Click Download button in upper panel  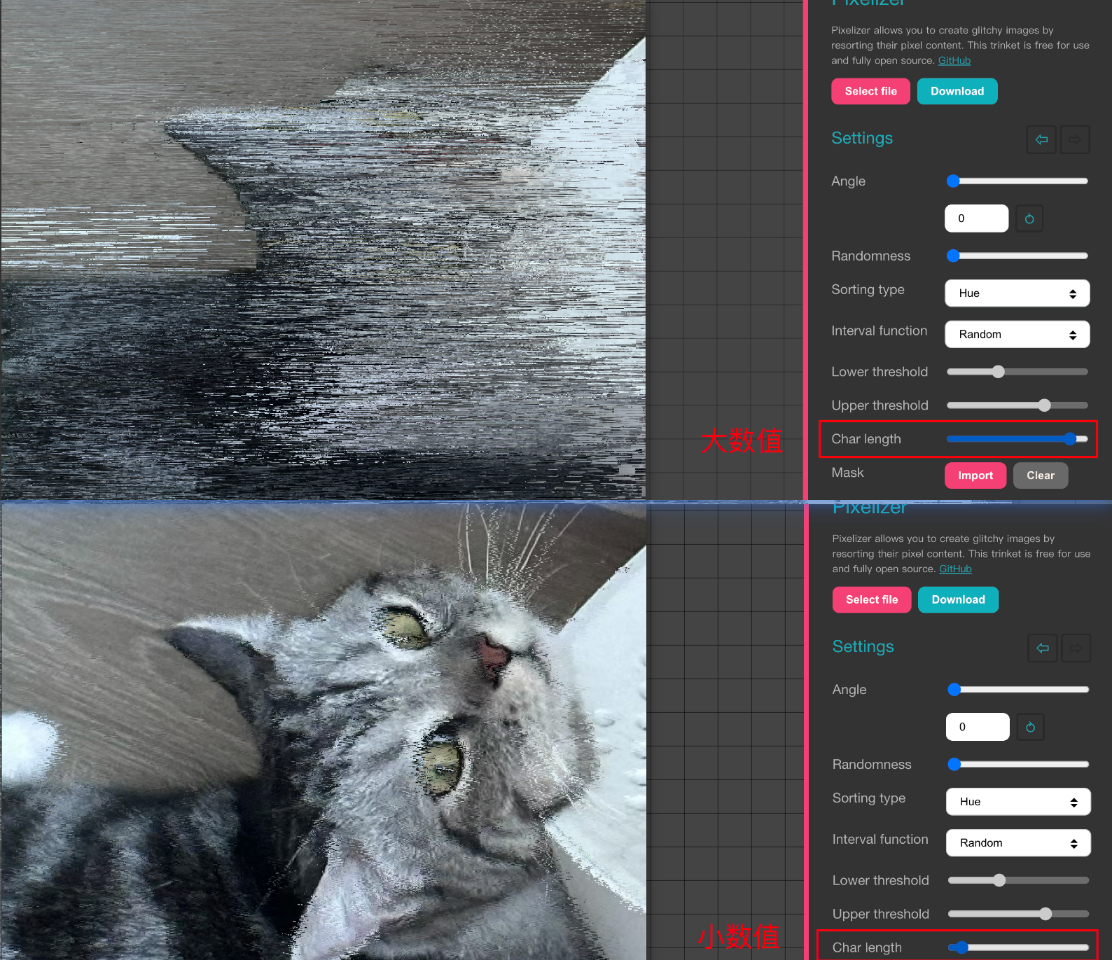coord(957,91)
